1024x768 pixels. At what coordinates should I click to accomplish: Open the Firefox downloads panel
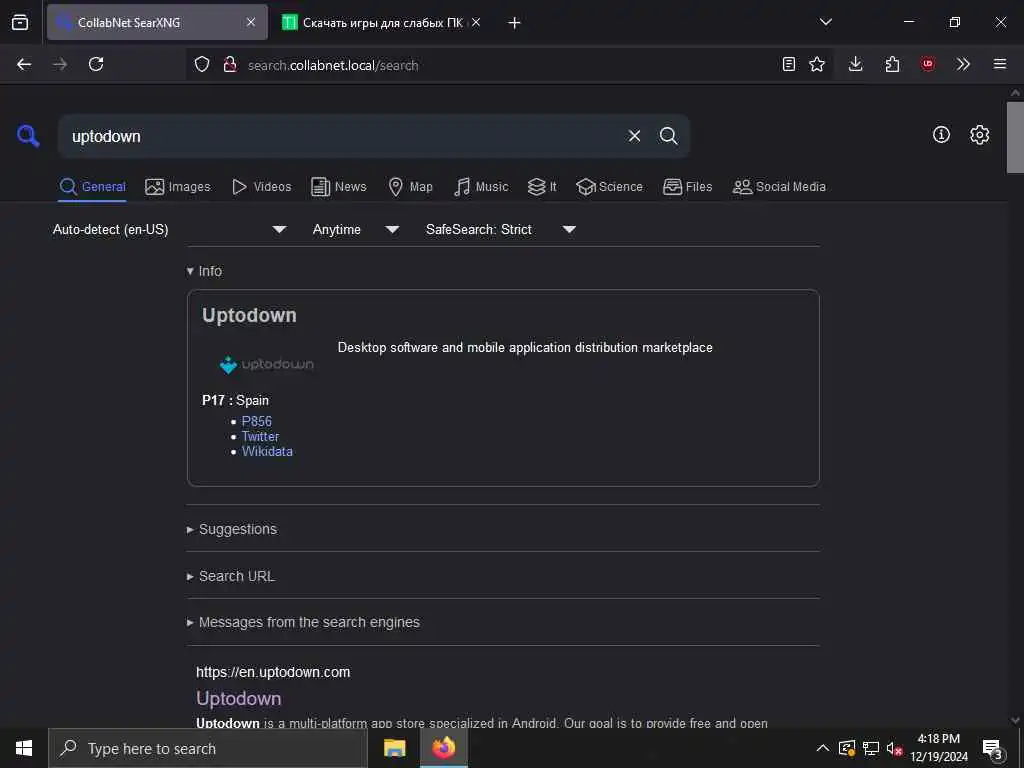(x=856, y=64)
